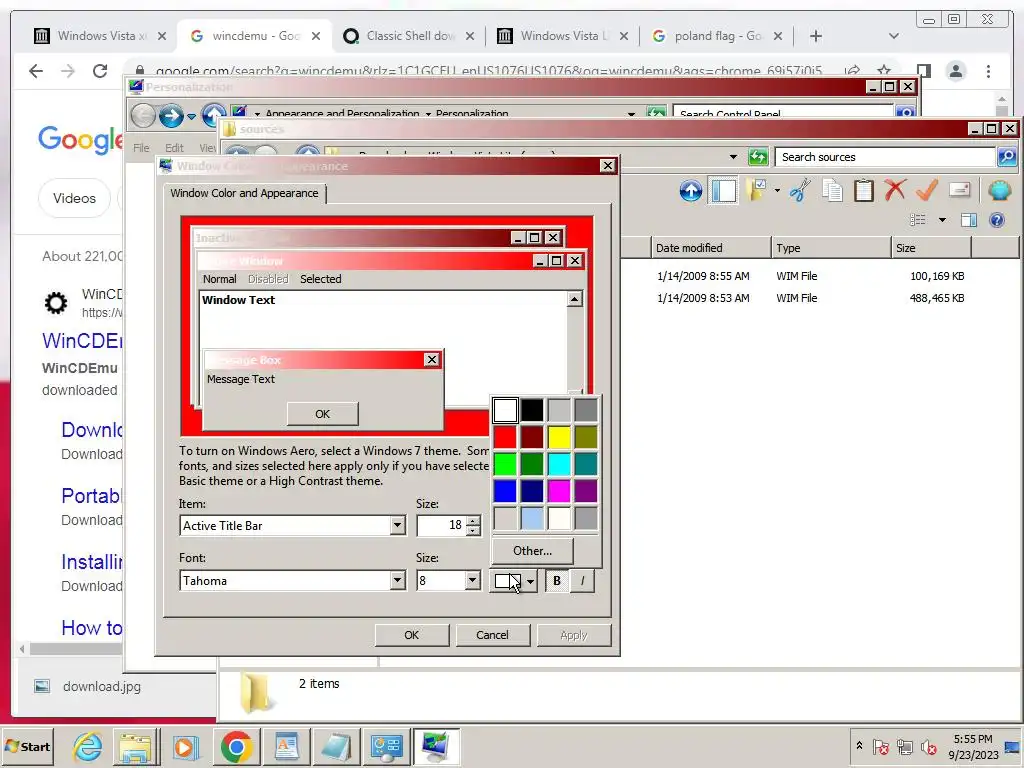Click the Action Center flag tray icon
This screenshot has height=768, width=1024.
[880, 746]
